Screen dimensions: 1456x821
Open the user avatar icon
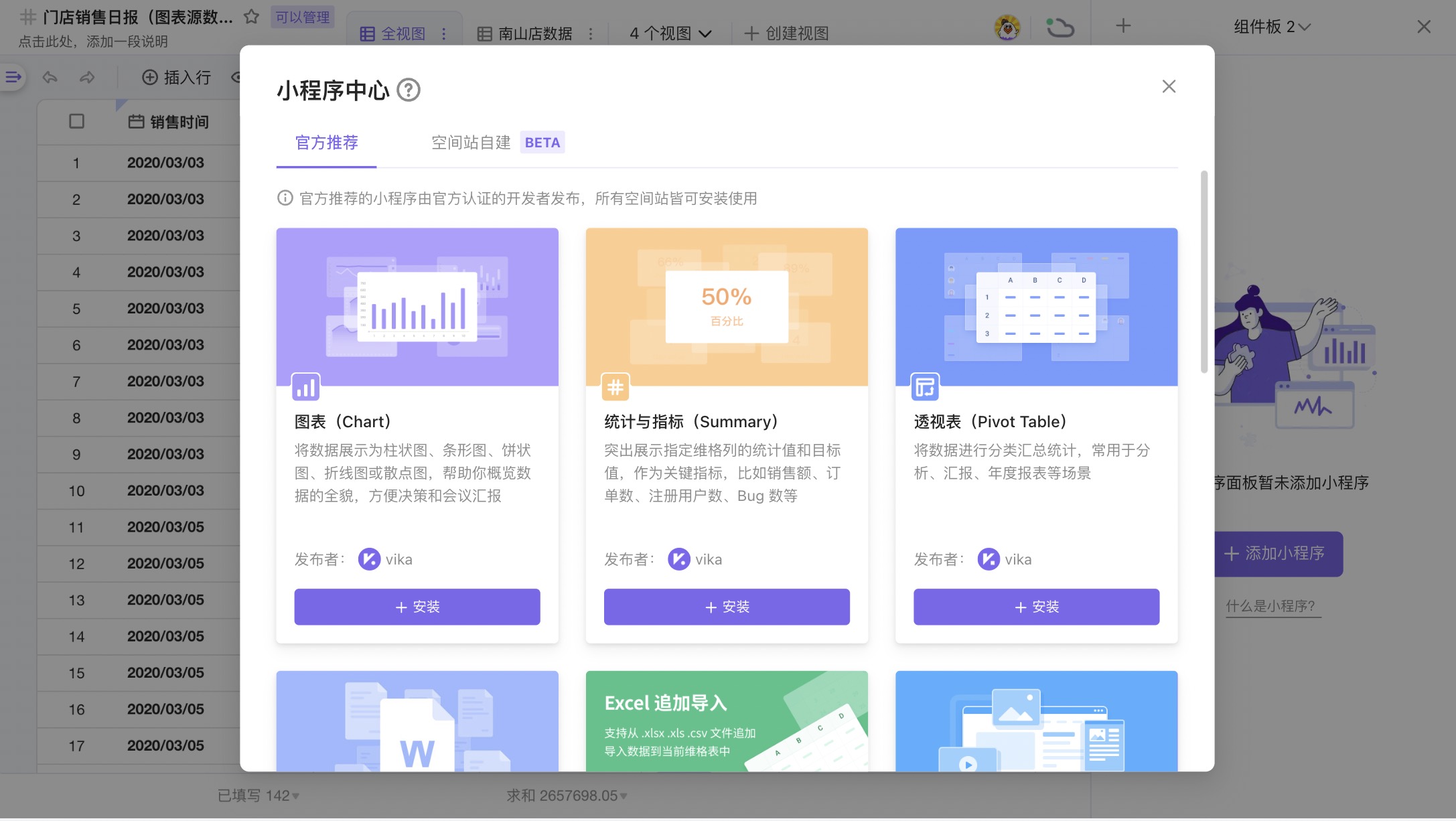point(1009,27)
